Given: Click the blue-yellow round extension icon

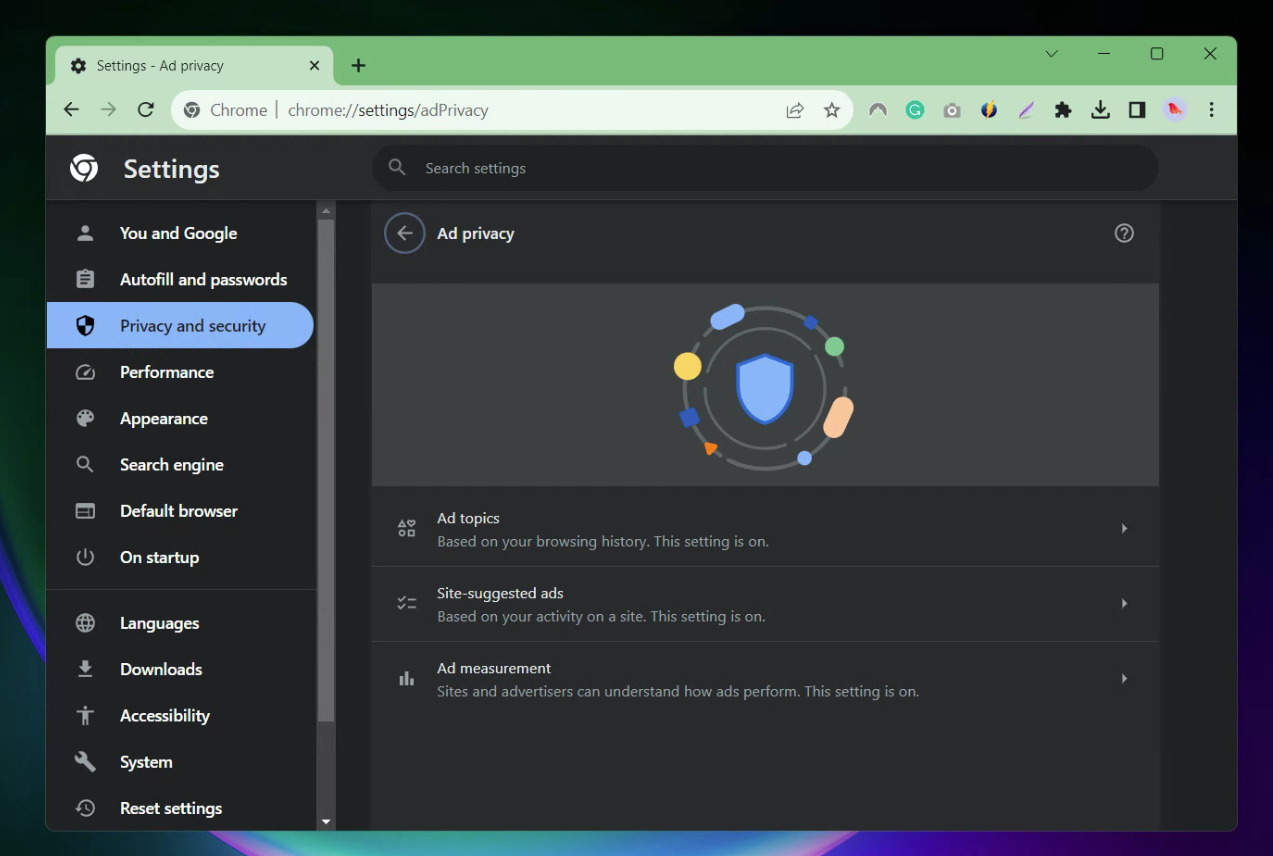Looking at the screenshot, I should (989, 110).
